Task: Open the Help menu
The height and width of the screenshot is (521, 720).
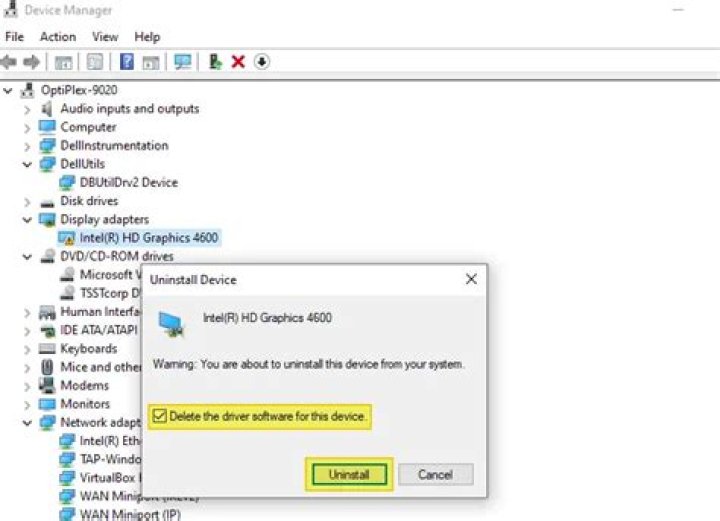Action: click(x=147, y=37)
